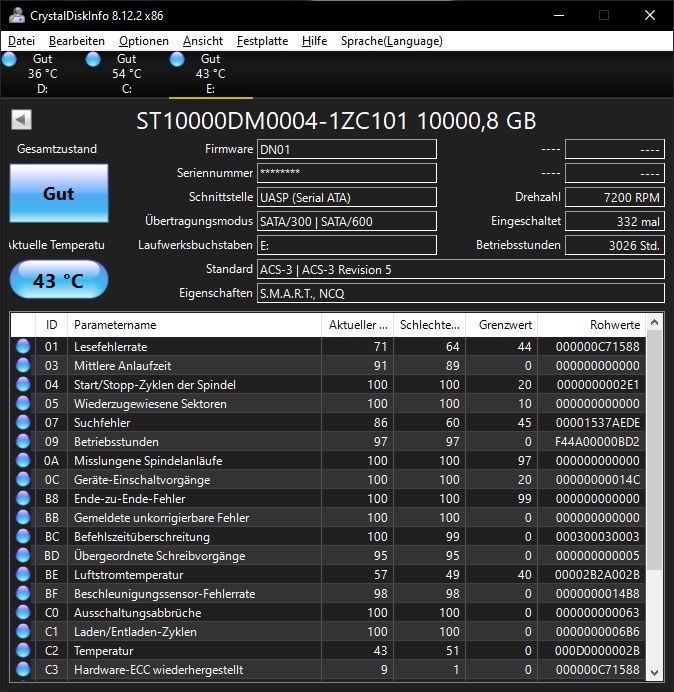Click the scrollbar down arrow in attribute list
The image size is (674, 692).
click(x=655, y=672)
